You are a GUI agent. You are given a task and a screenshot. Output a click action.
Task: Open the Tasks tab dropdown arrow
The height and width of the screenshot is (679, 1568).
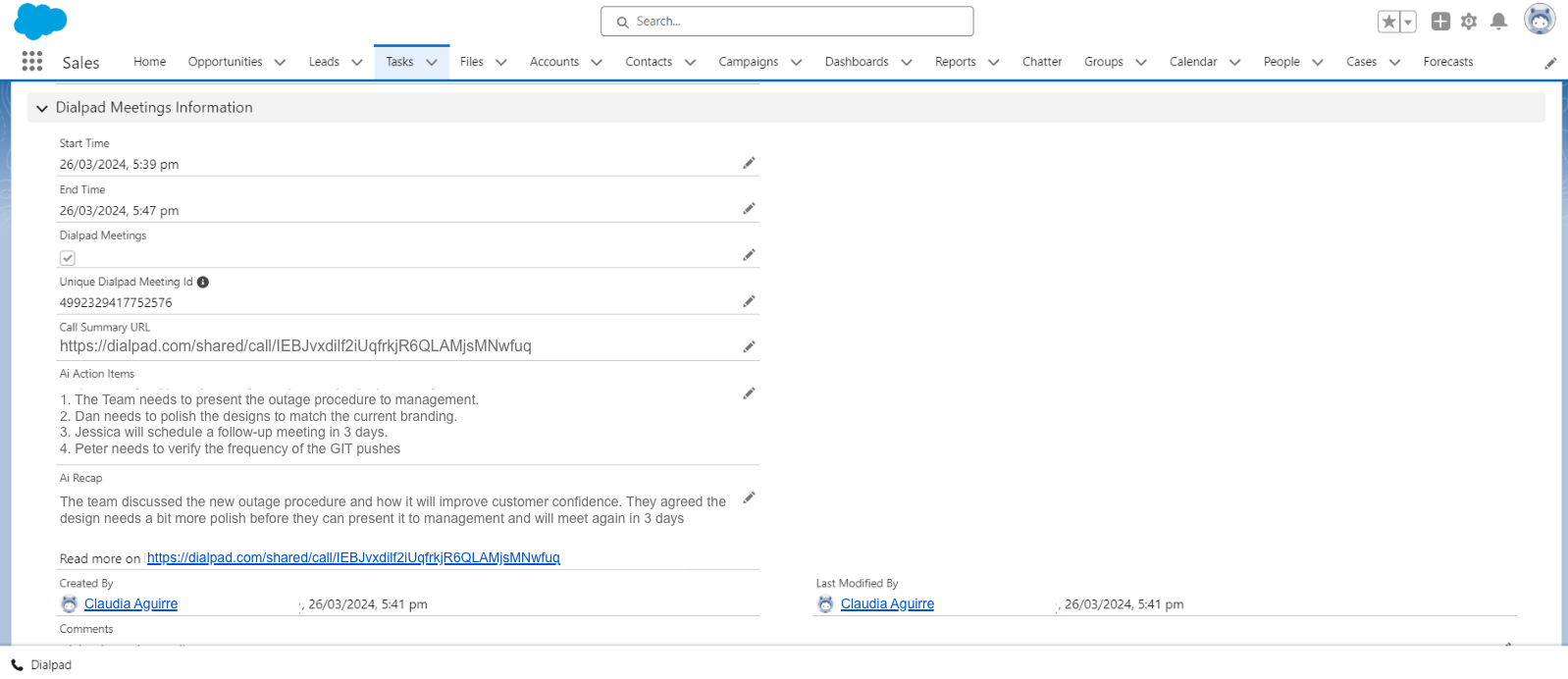pyautogui.click(x=432, y=62)
